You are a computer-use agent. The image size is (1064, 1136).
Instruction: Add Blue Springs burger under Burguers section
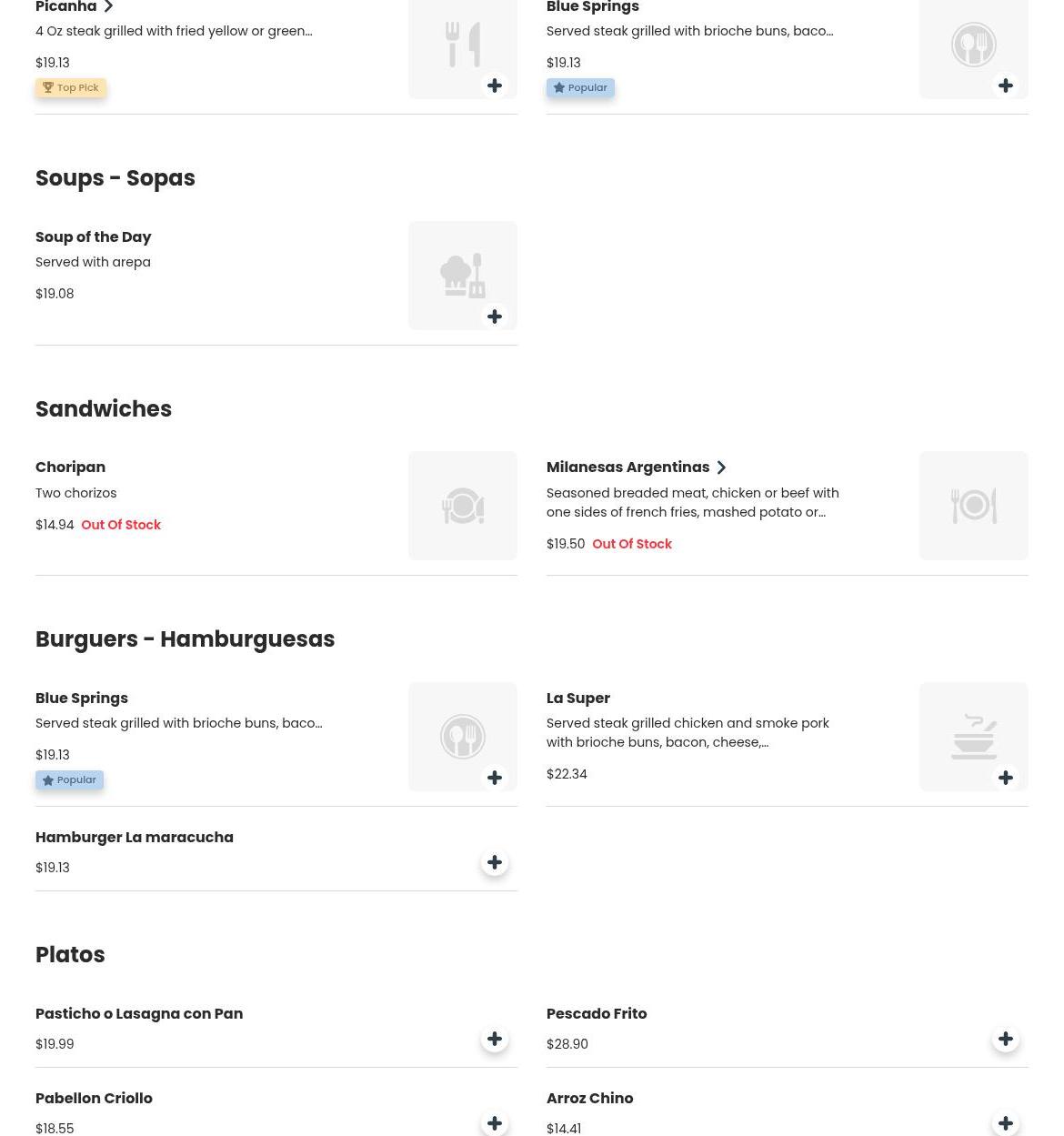[495, 778]
